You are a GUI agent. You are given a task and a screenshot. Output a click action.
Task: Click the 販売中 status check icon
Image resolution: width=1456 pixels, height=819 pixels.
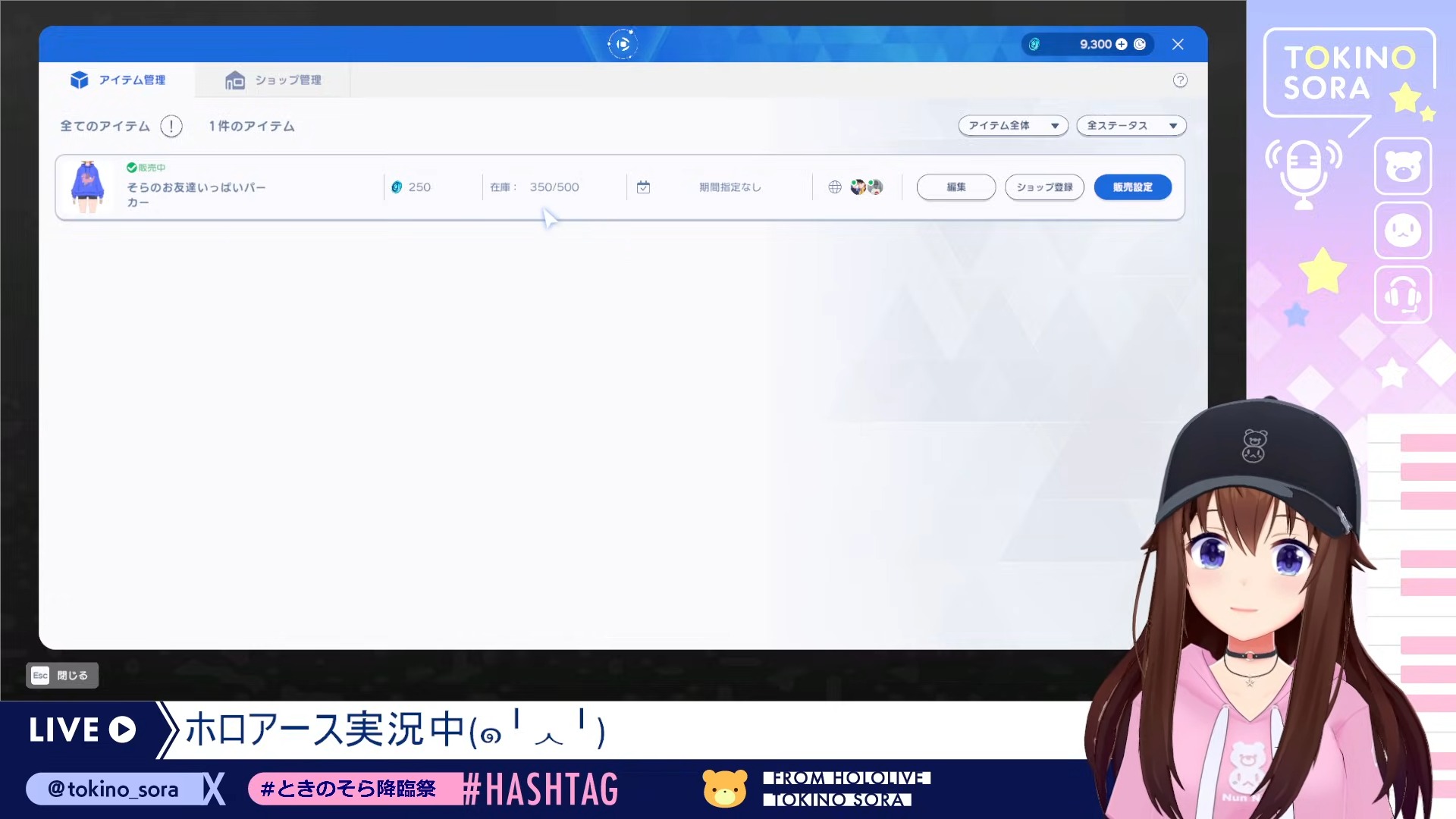pos(132,168)
